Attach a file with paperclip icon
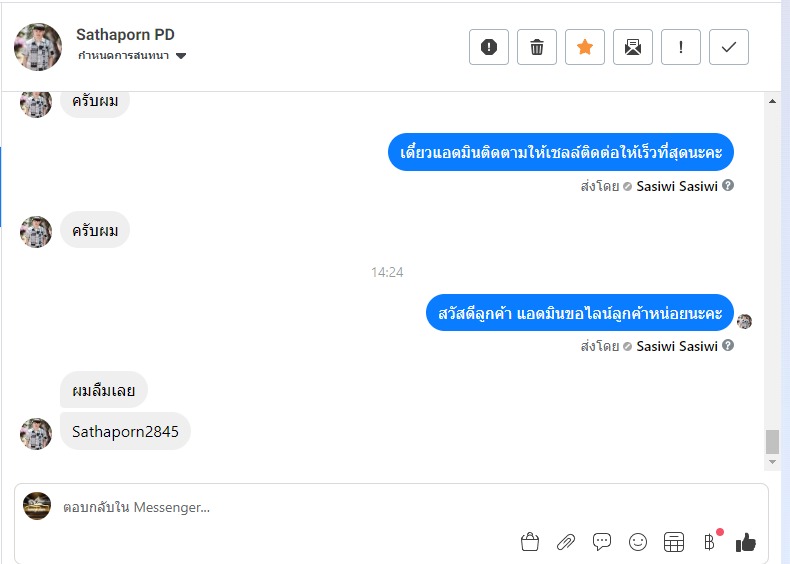This screenshot has height=564, width=790. coord(566,542)
